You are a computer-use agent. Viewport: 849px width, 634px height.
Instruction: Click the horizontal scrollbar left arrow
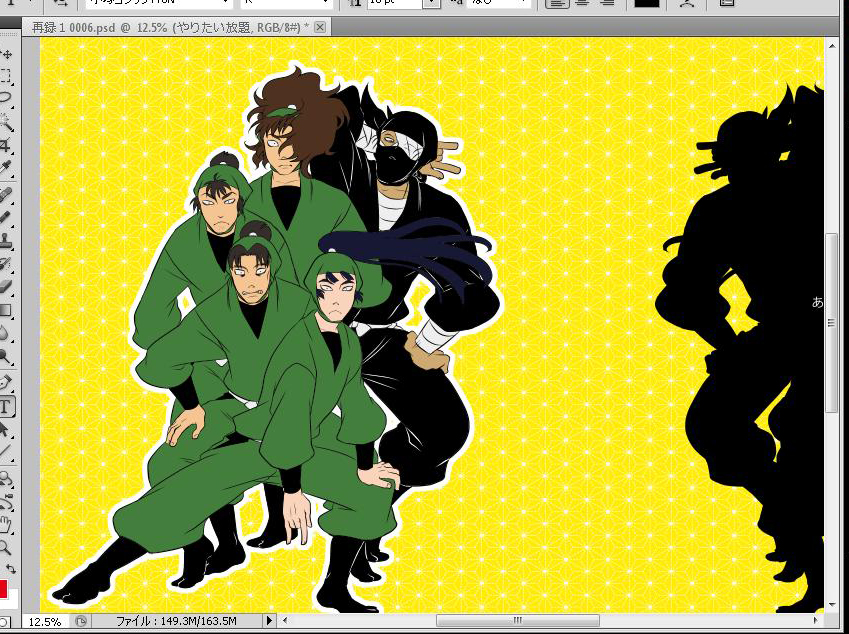tap(286, 620)
